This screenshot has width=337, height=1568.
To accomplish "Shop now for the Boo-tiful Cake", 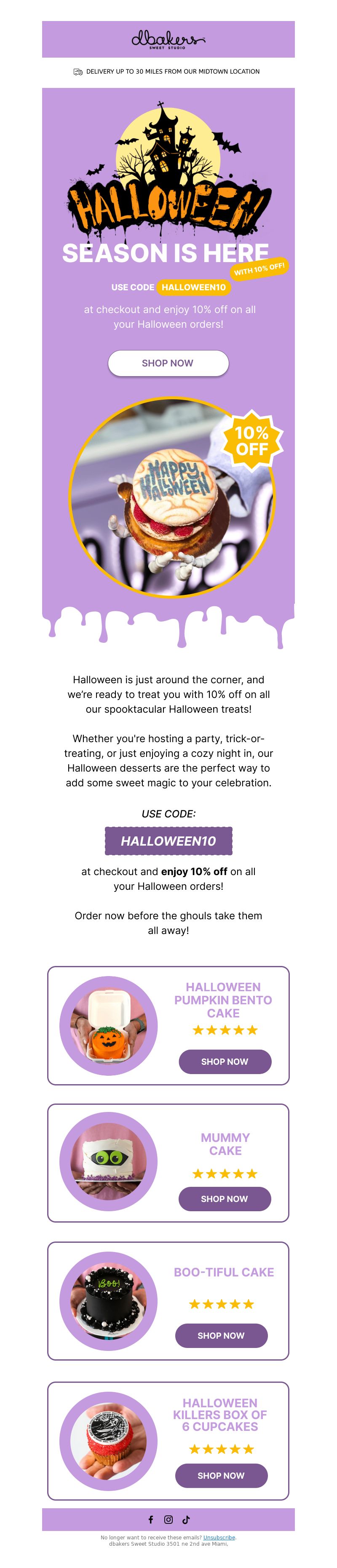I will pyautogui.click(x=221, y=1335).
